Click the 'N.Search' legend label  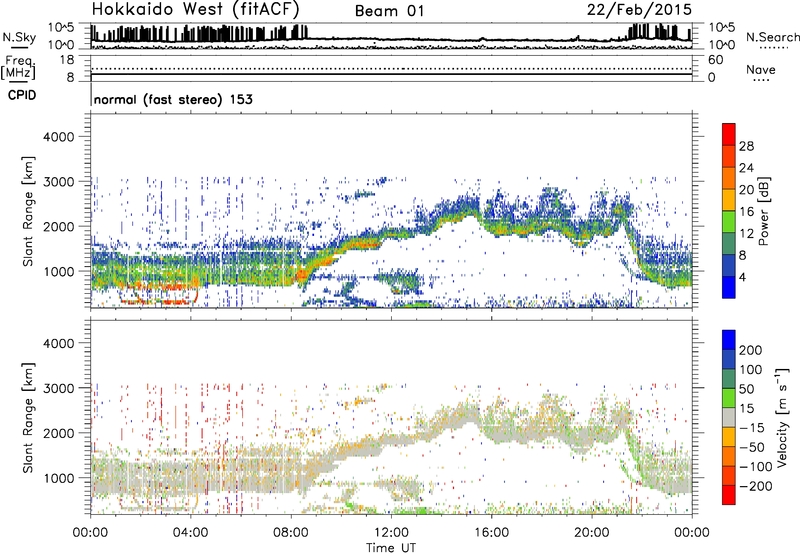pos(772,37)
